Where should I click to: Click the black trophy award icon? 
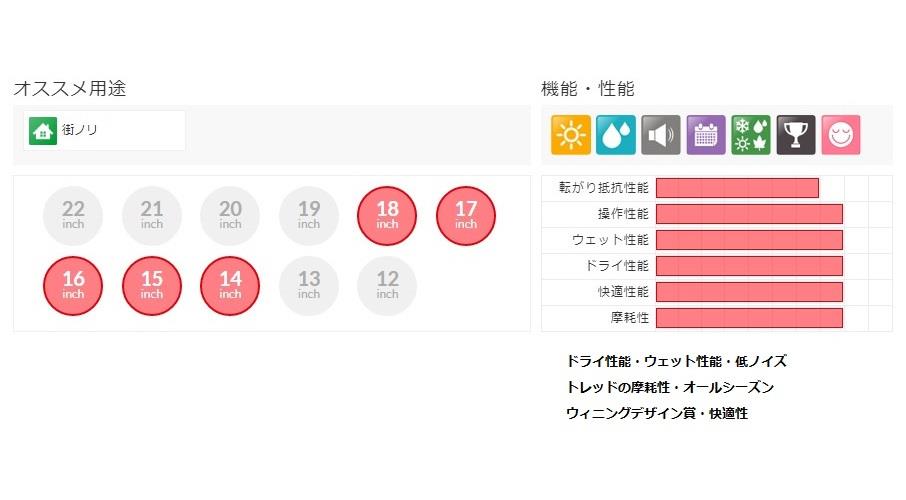(x=796, y=135)
